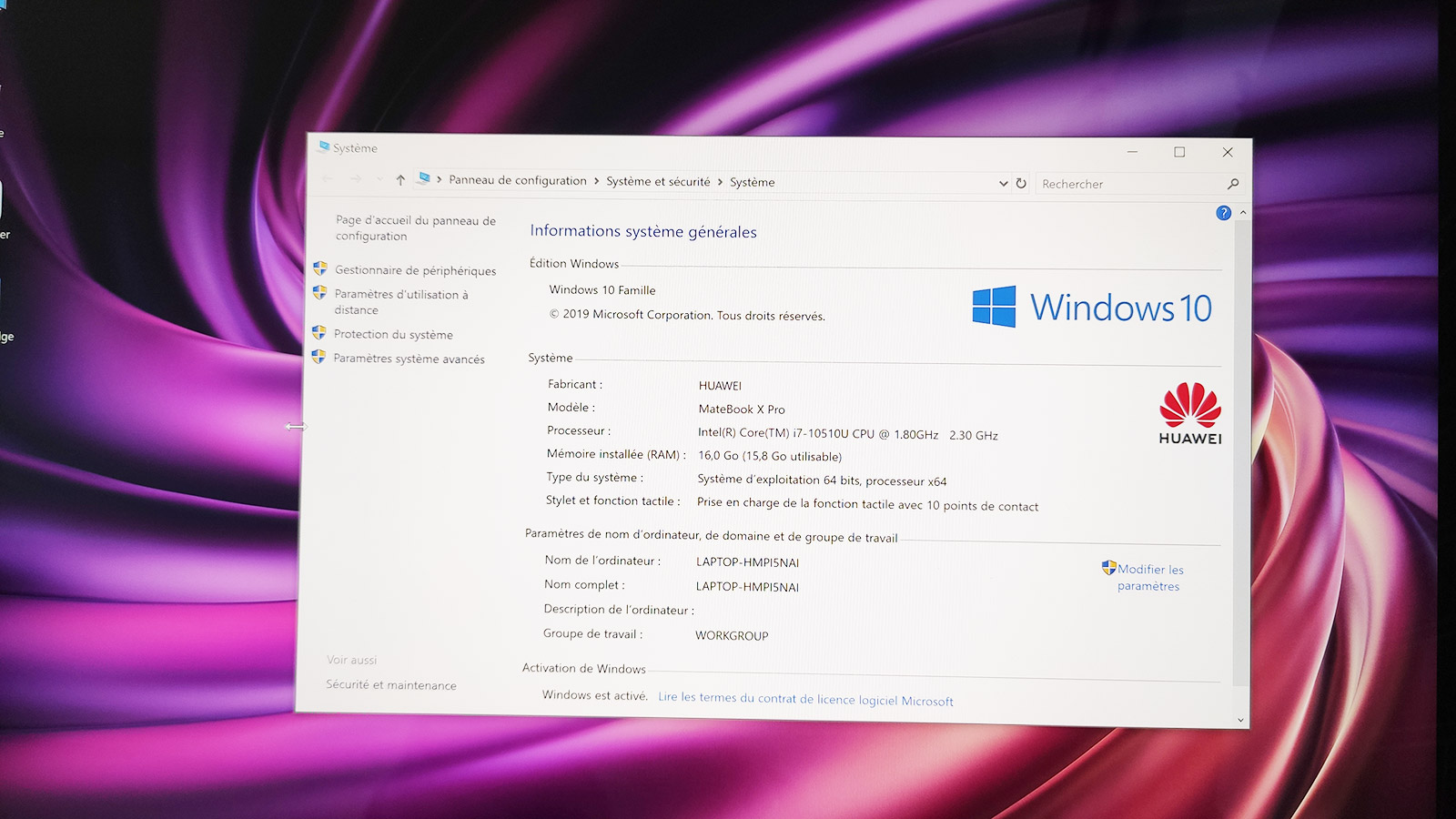
Task: Close the Système window
Action: [1228, 152]
